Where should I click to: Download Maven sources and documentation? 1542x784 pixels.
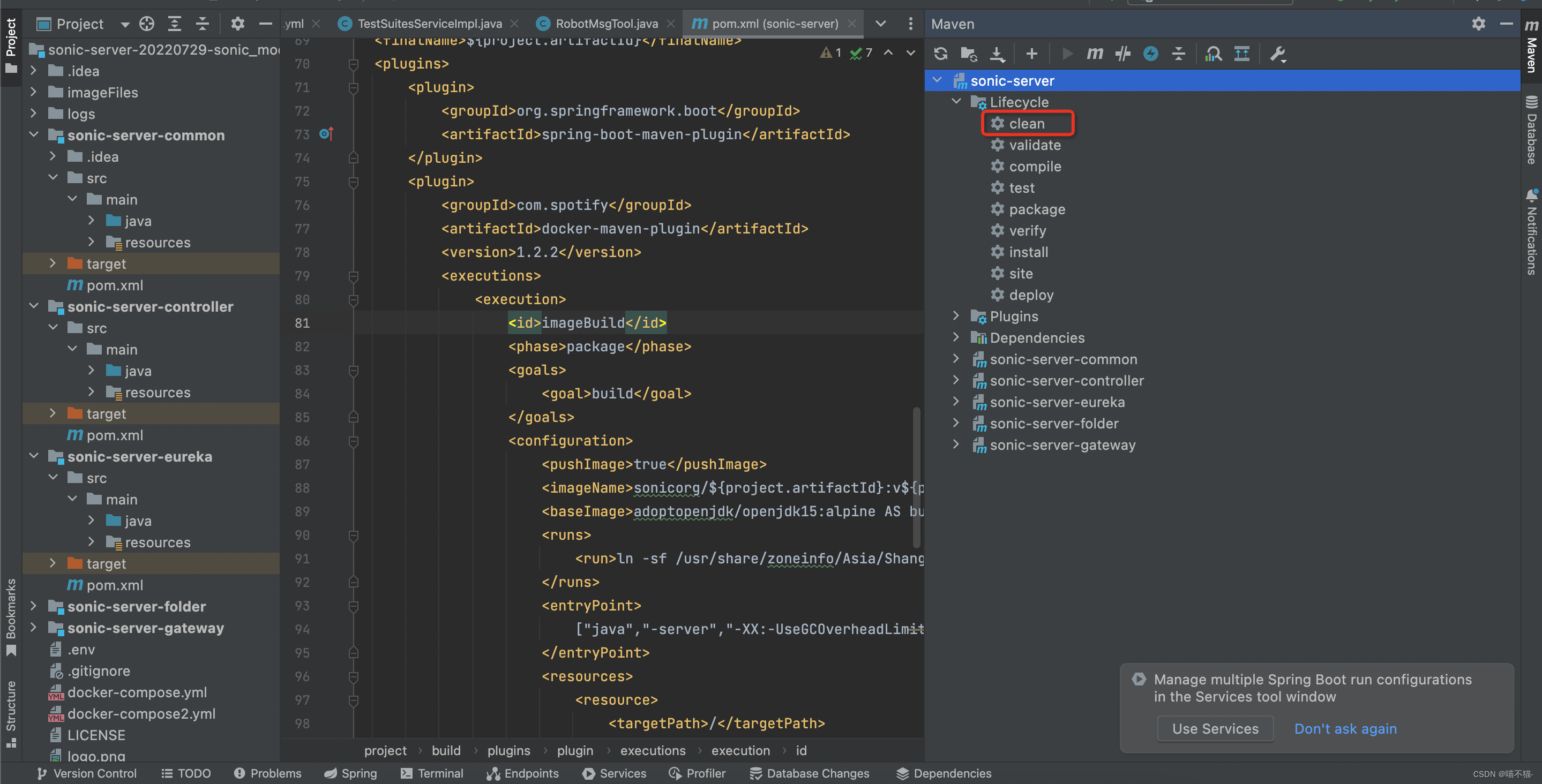point(997,54)
